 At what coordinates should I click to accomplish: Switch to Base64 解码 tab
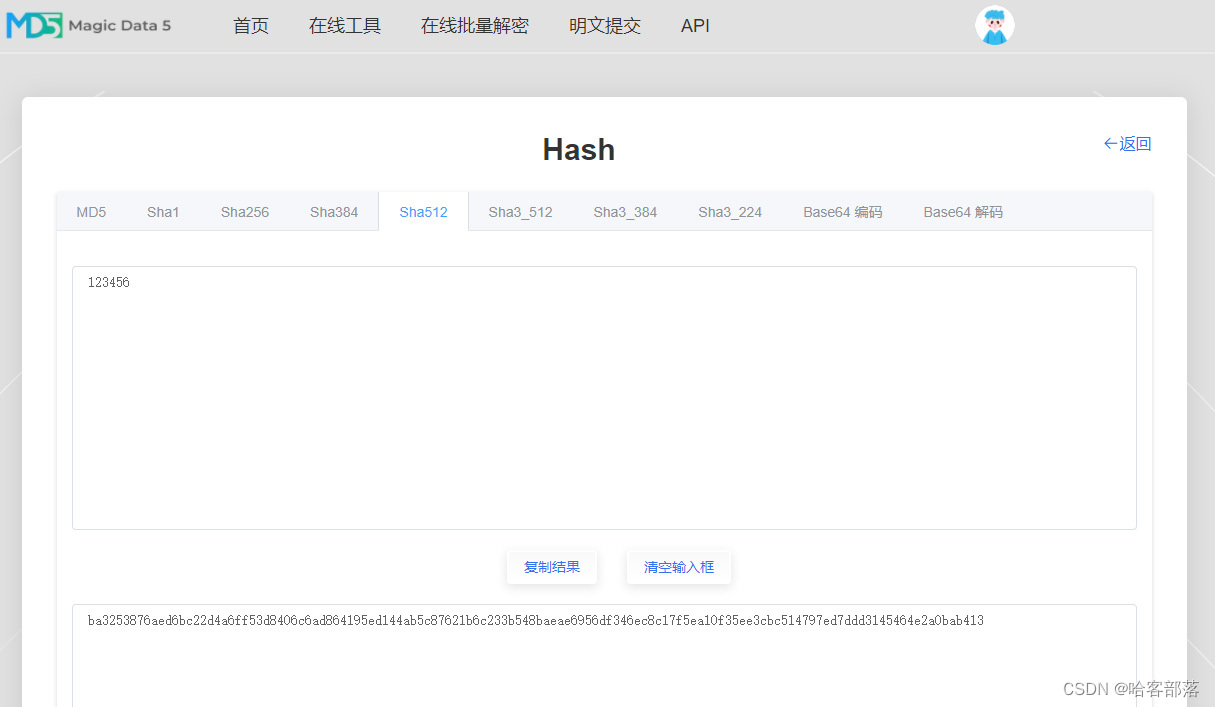tap(963, 212)
